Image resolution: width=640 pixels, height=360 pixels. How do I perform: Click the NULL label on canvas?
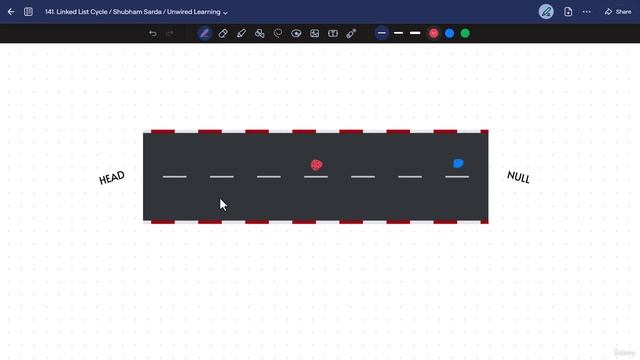click(x=518, y=177)
